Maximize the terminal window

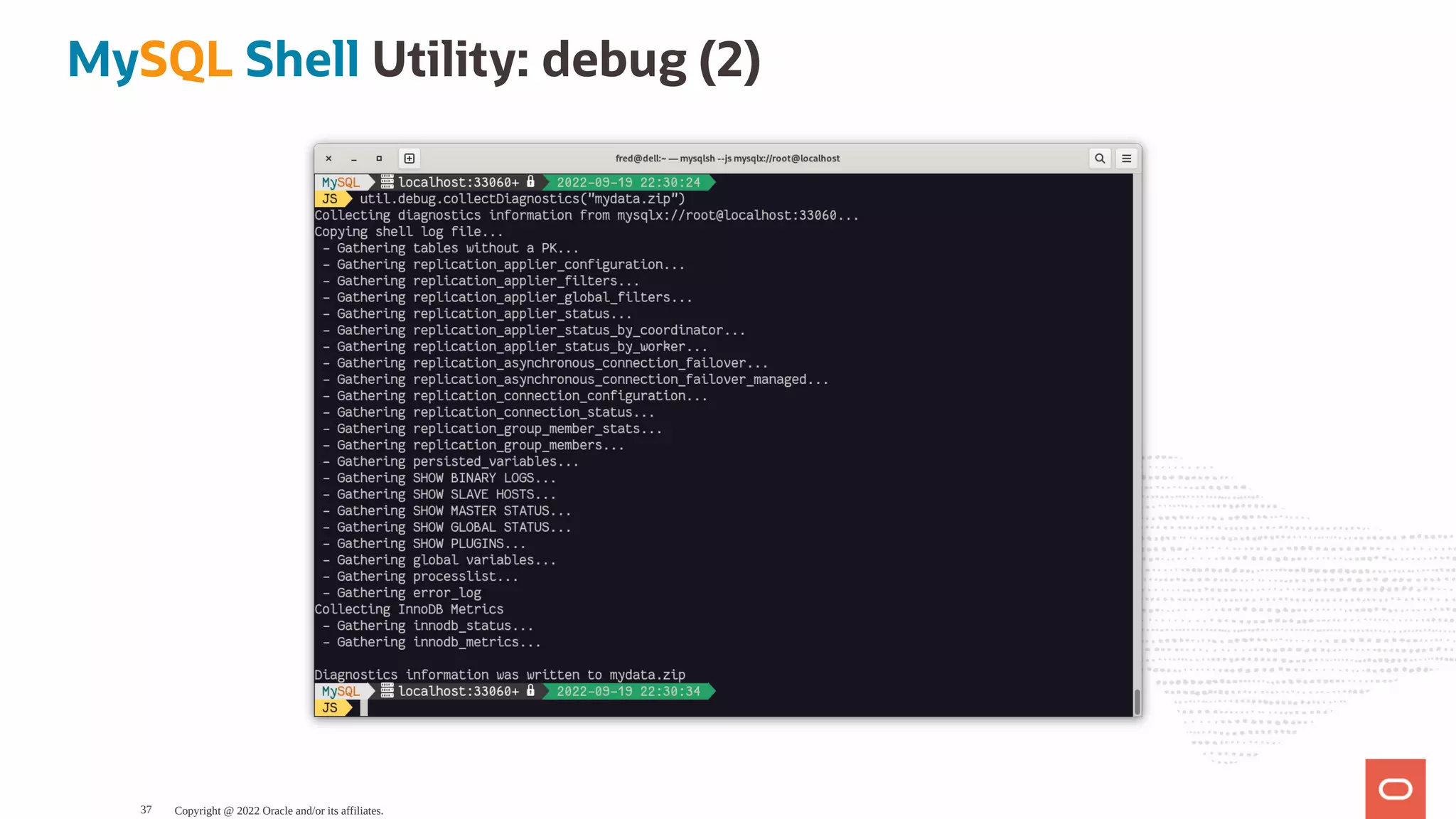pos(379,159)
